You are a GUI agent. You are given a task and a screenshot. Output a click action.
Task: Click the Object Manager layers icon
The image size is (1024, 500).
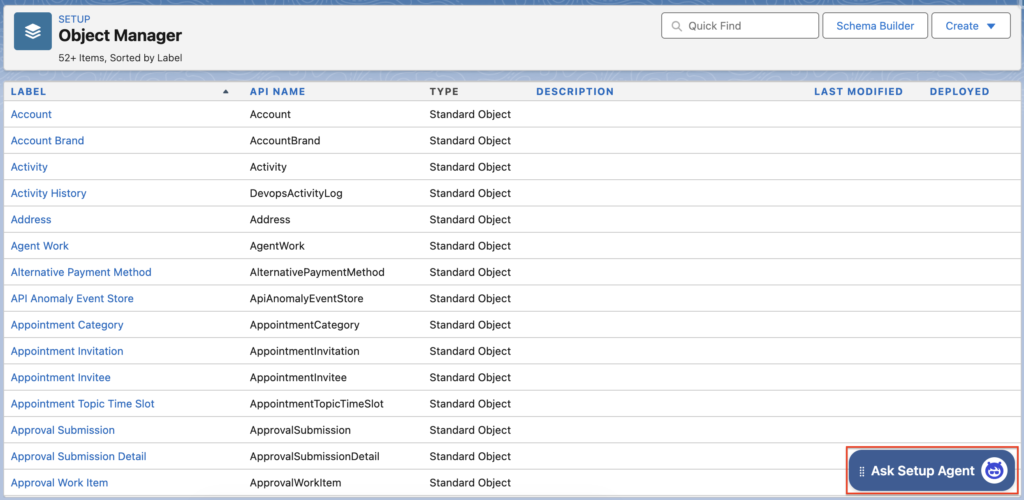tap(33, 31)
